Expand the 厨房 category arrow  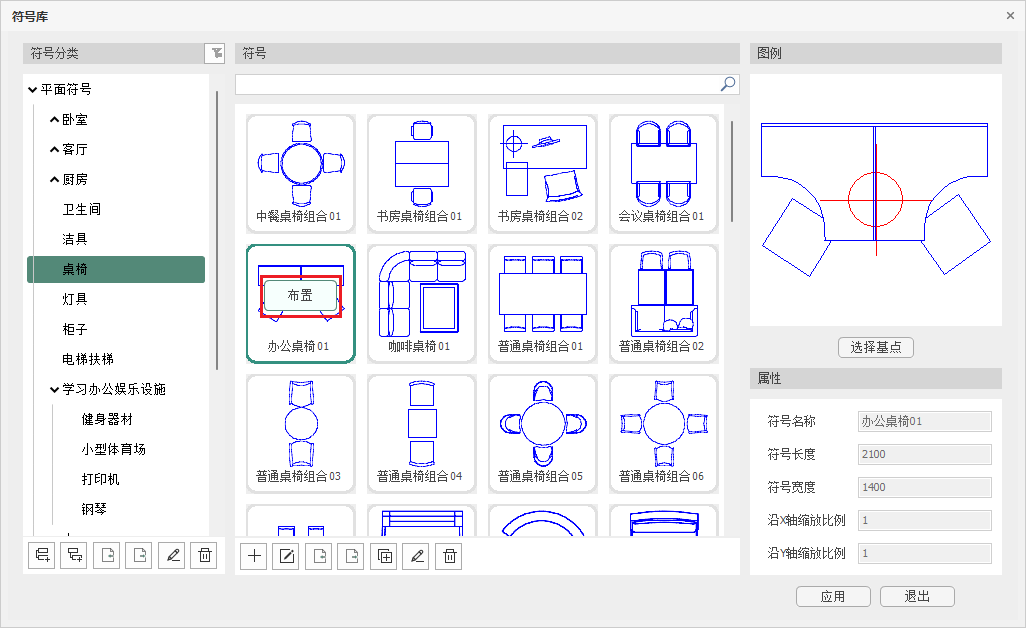click(54, 180)
